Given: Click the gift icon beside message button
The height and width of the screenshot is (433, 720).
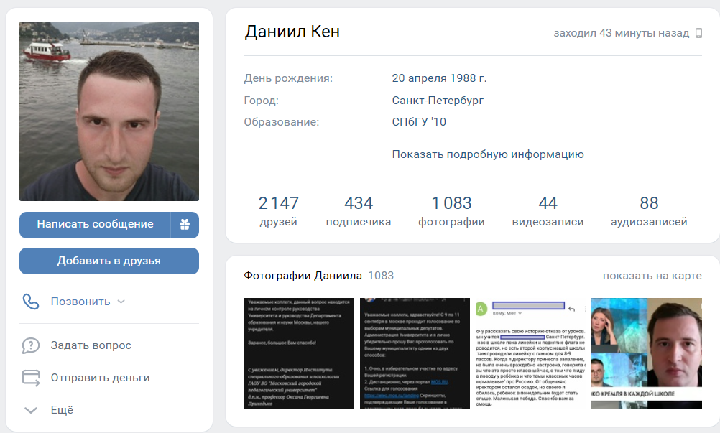Looking at the screenshot, I should pos(185,225).
